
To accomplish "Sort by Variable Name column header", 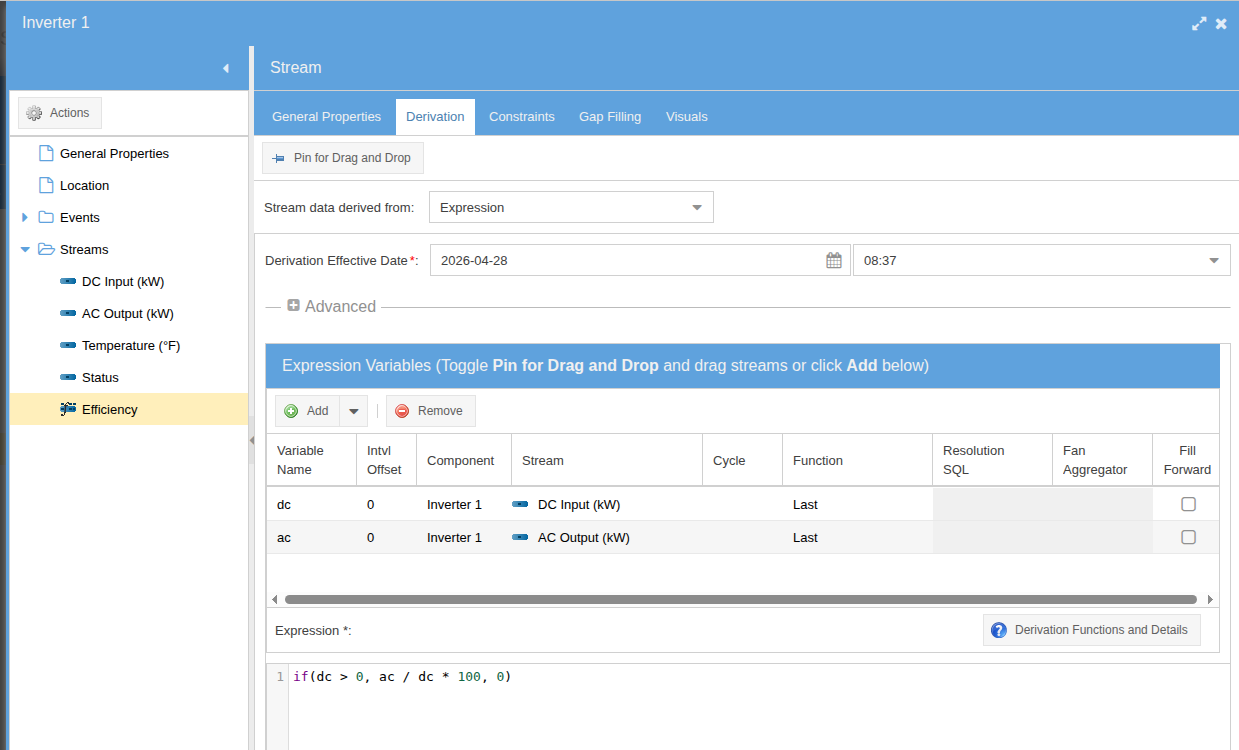I will click(311, 460).
